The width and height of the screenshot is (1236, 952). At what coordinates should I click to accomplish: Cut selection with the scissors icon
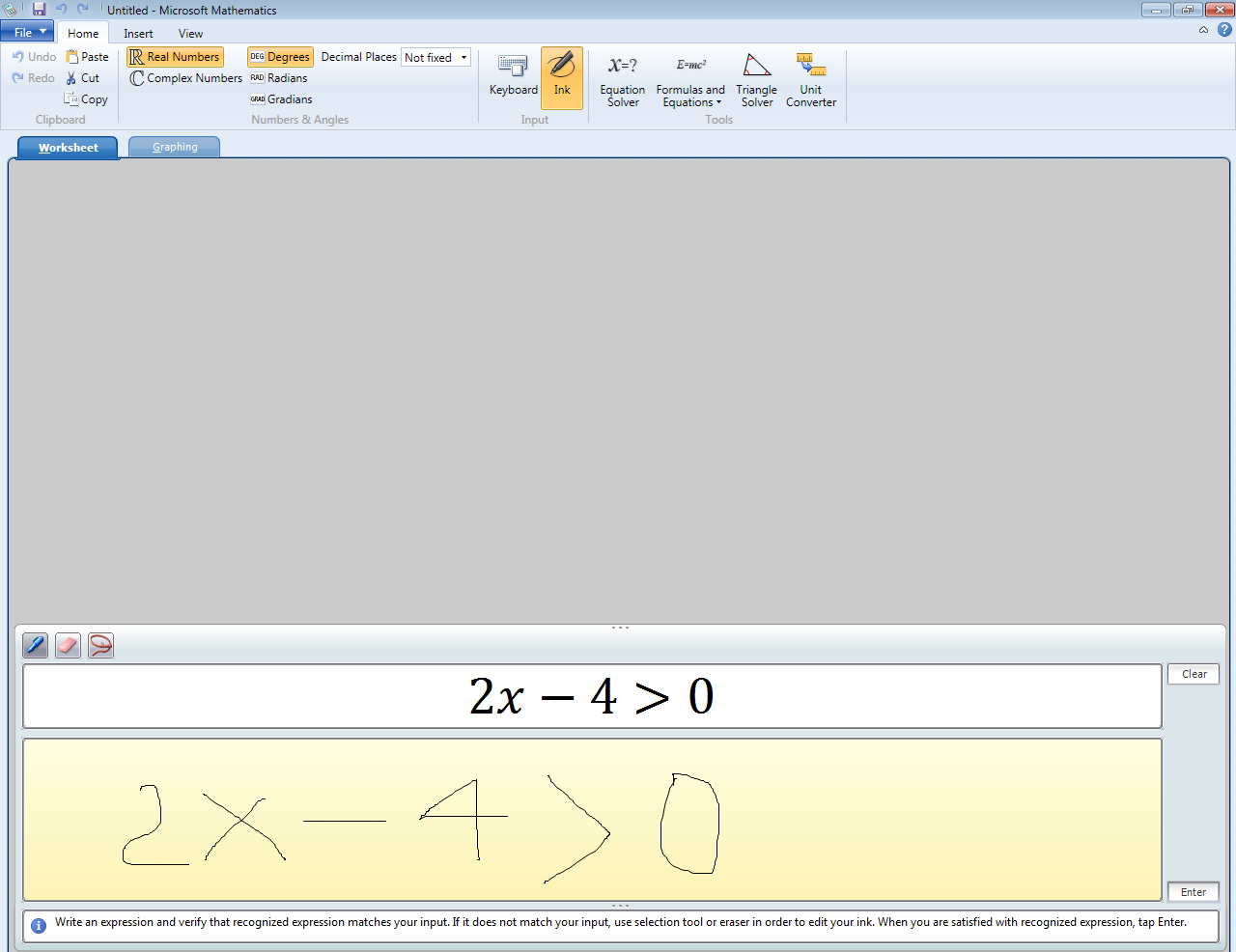coord(71,78)
